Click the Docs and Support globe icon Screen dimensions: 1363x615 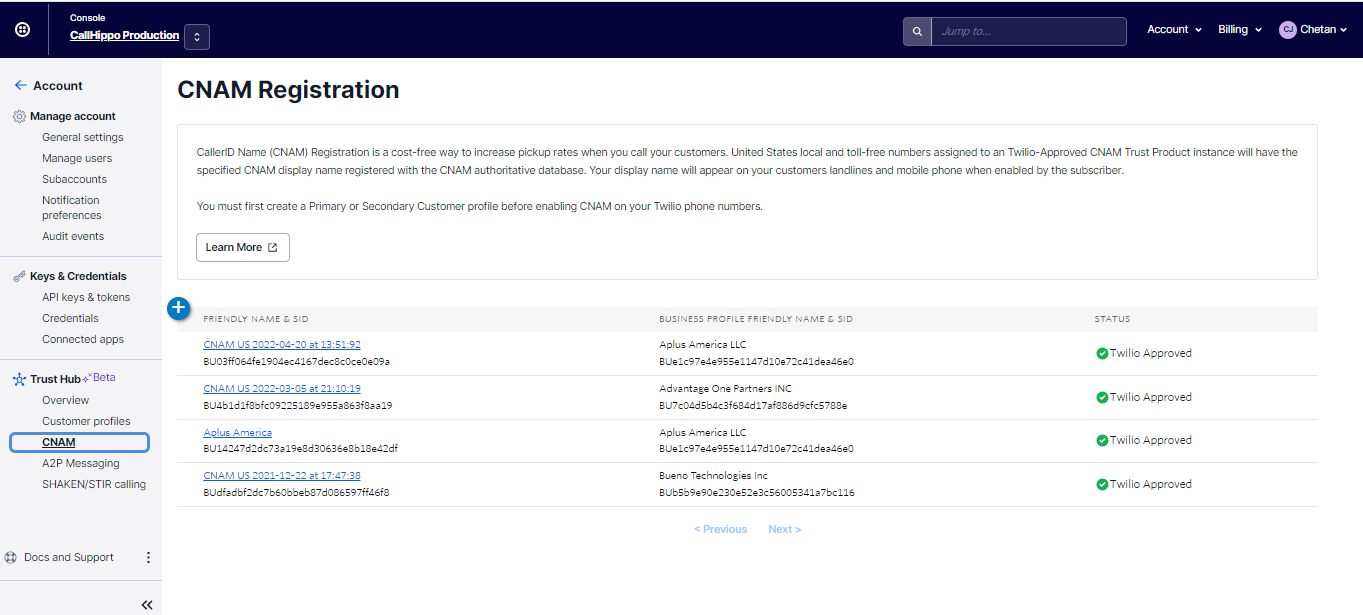pos(11,558)
